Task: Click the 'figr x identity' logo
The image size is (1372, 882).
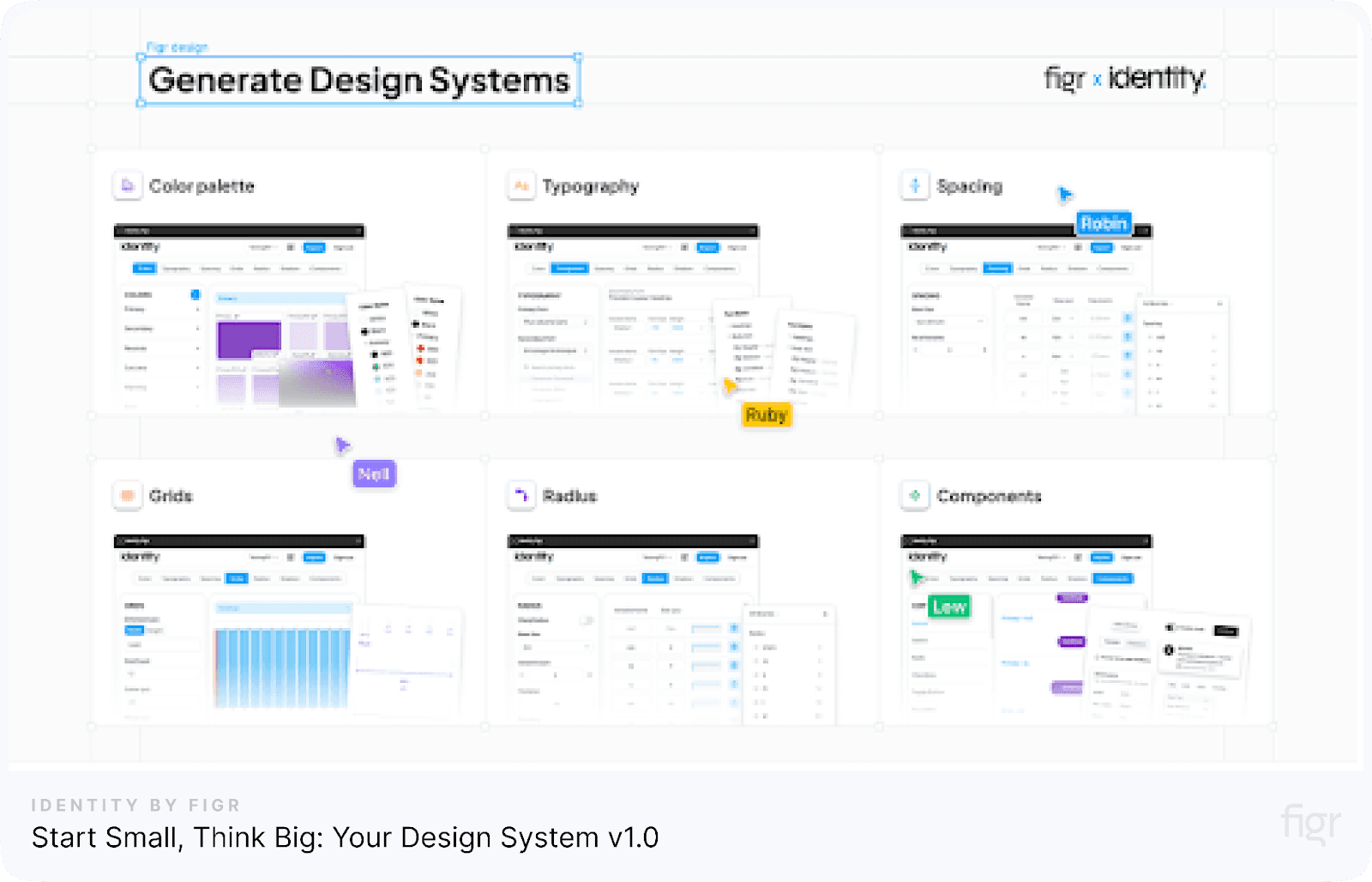Action: pyautogui.click(x=1125, y=78)
